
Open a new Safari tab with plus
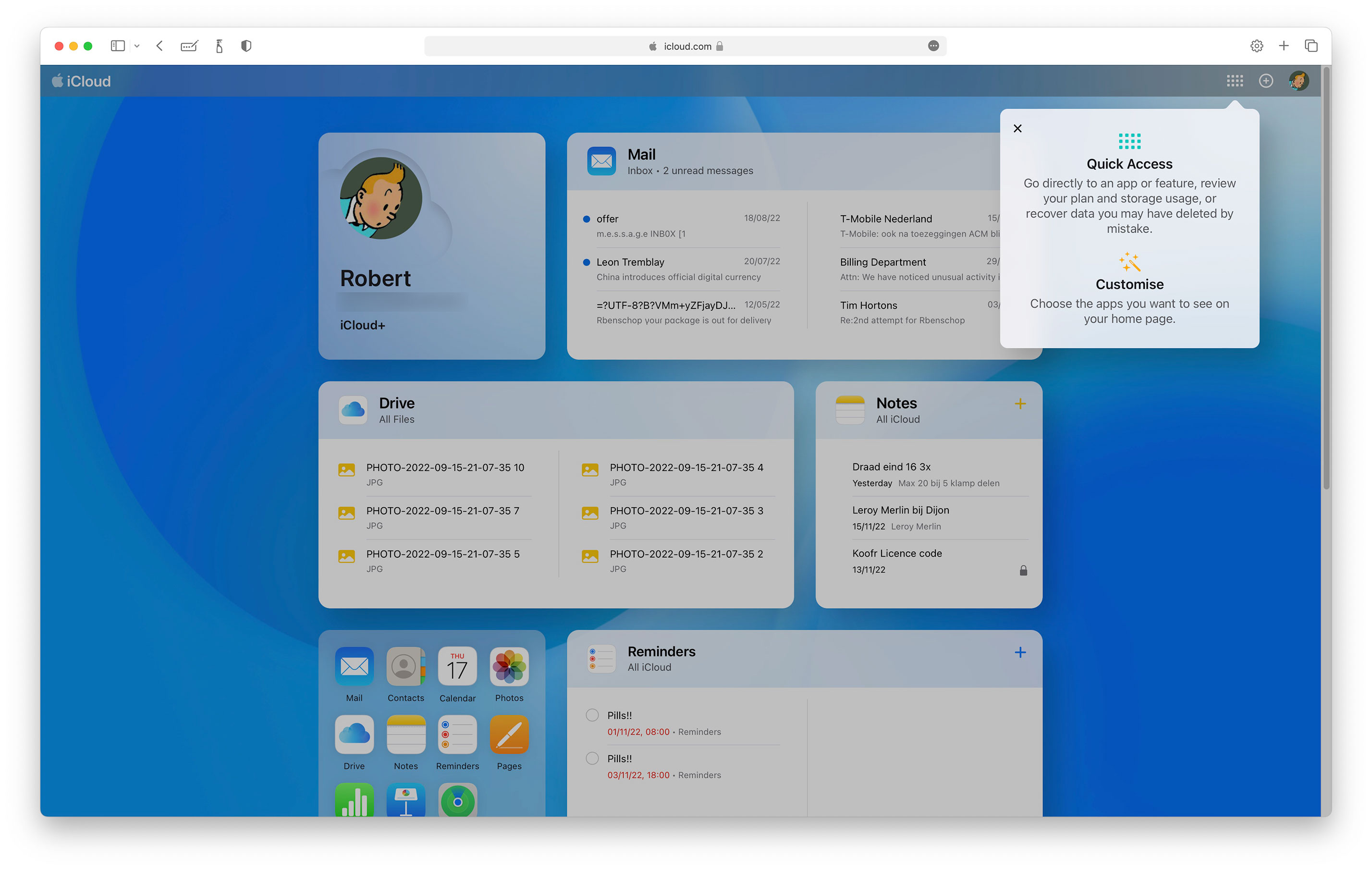pos(1283,46)
